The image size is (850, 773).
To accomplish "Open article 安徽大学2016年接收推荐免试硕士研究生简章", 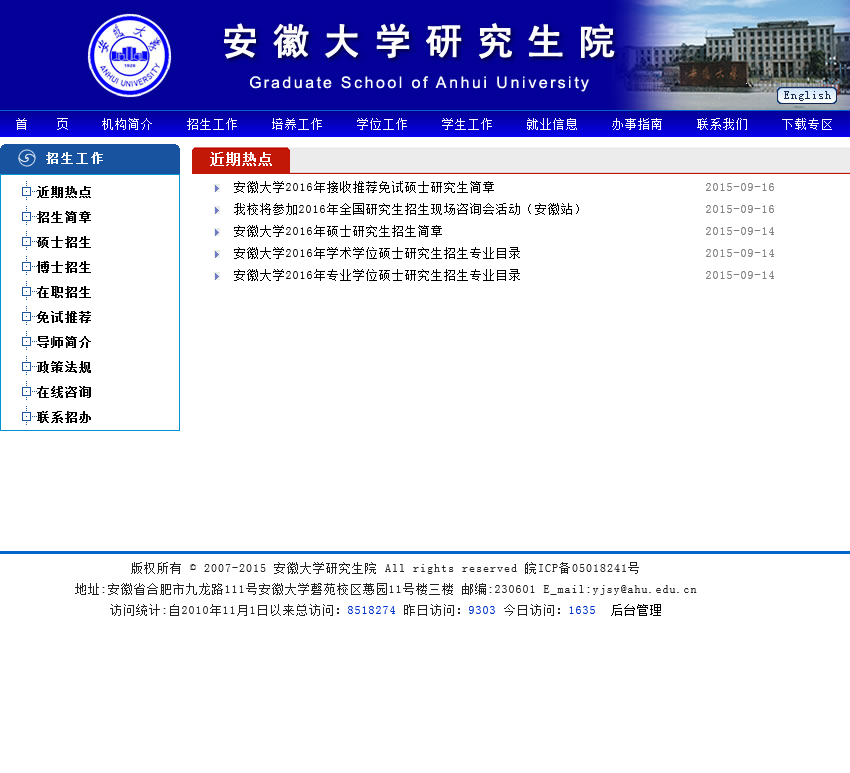I will (364, 187).
